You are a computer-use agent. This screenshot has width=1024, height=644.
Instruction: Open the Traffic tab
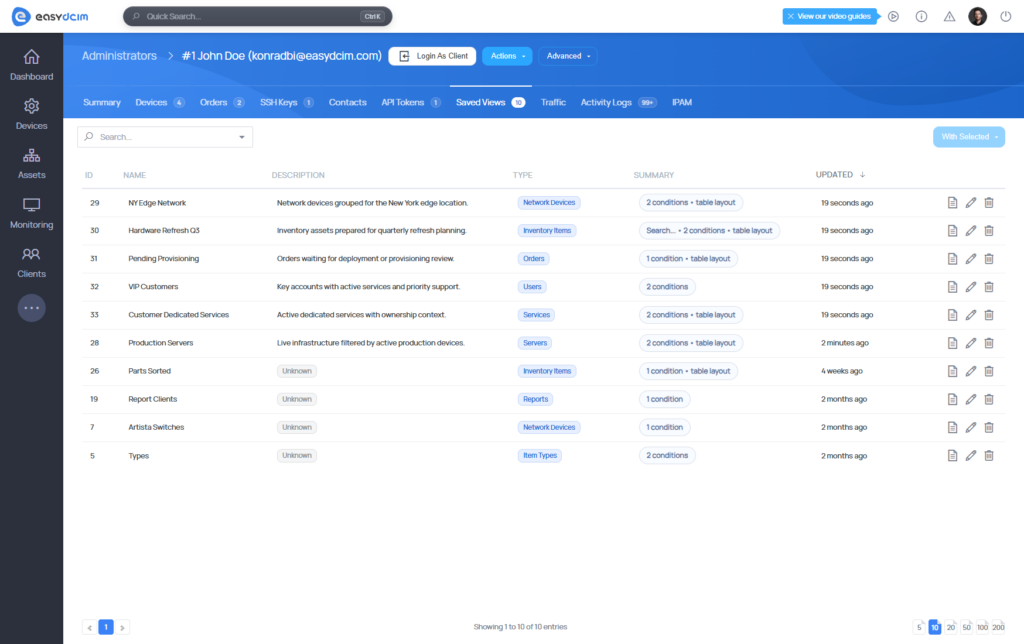coord(553,103)
